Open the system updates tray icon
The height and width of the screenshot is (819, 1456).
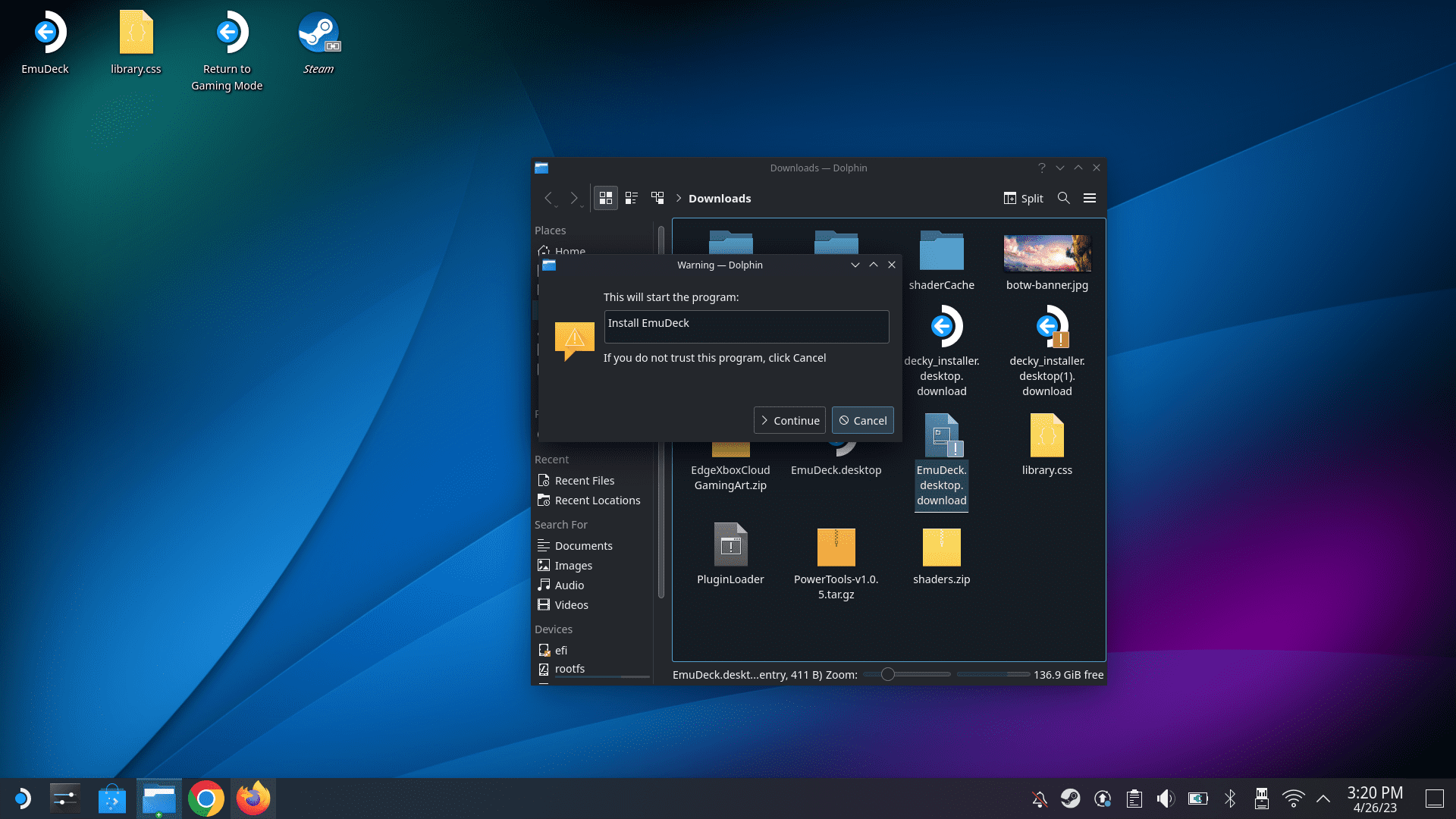1103,799
